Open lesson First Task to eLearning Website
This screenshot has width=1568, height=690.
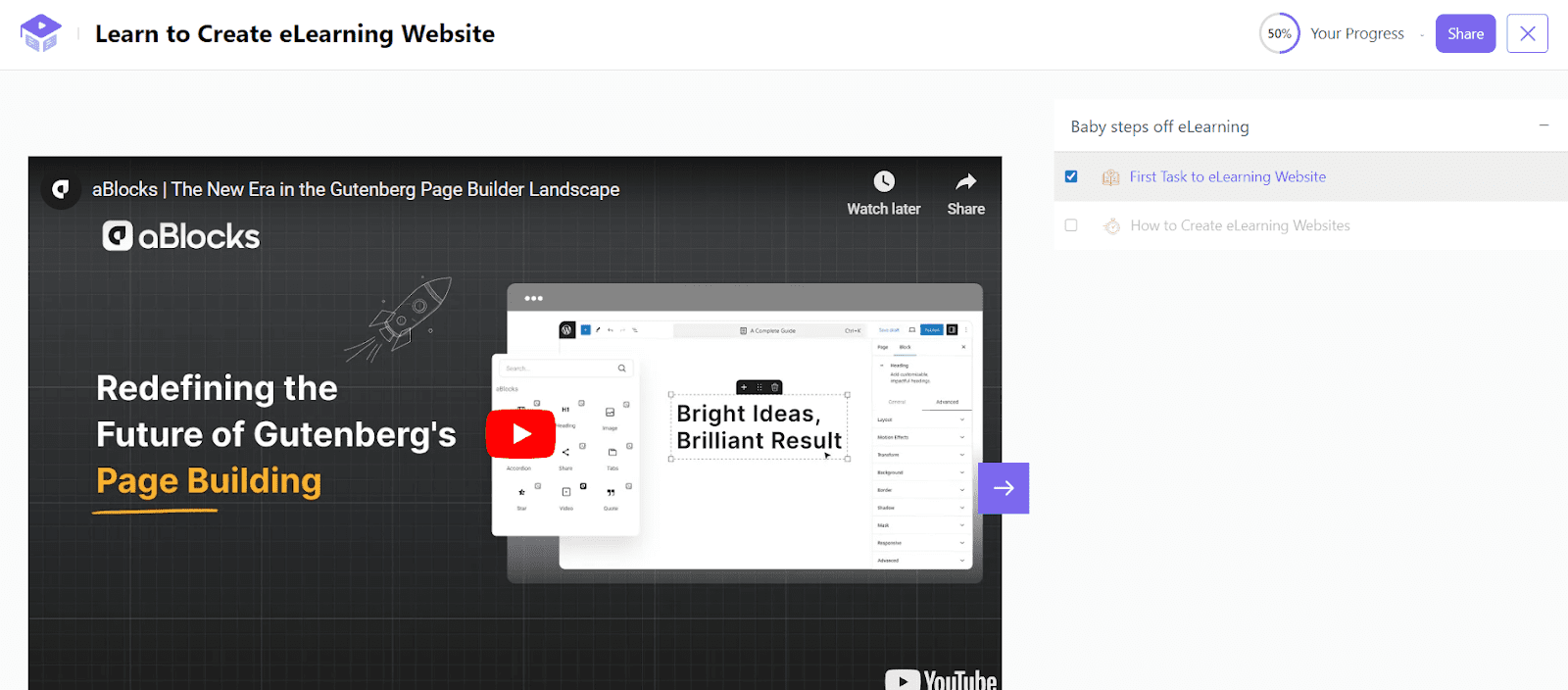pos(1227,176)
